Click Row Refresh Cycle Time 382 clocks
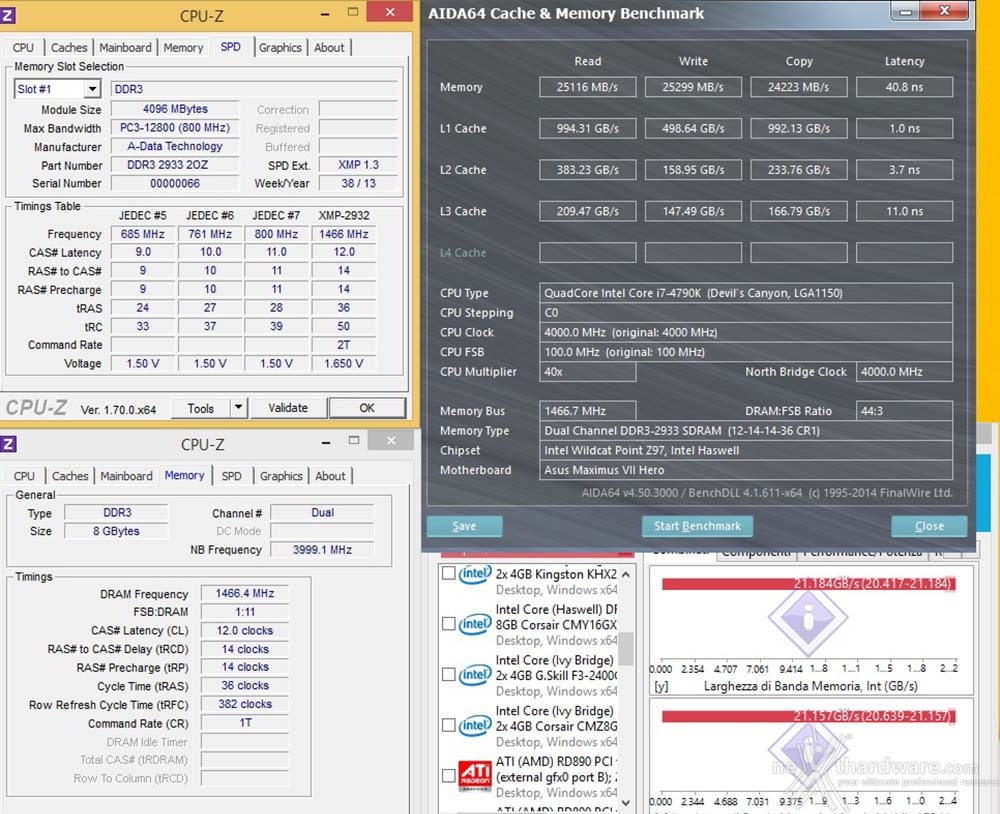This screenshot has height=814, width=1000. [x=245, y=704]
